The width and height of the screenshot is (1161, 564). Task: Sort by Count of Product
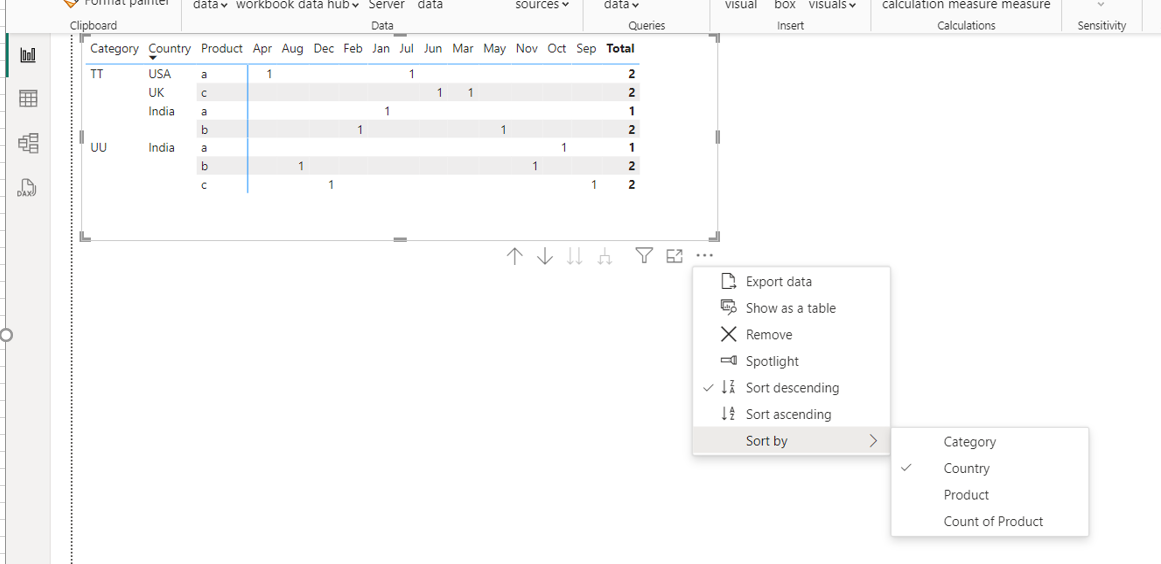pyautogui.click(x=990, y=522)
